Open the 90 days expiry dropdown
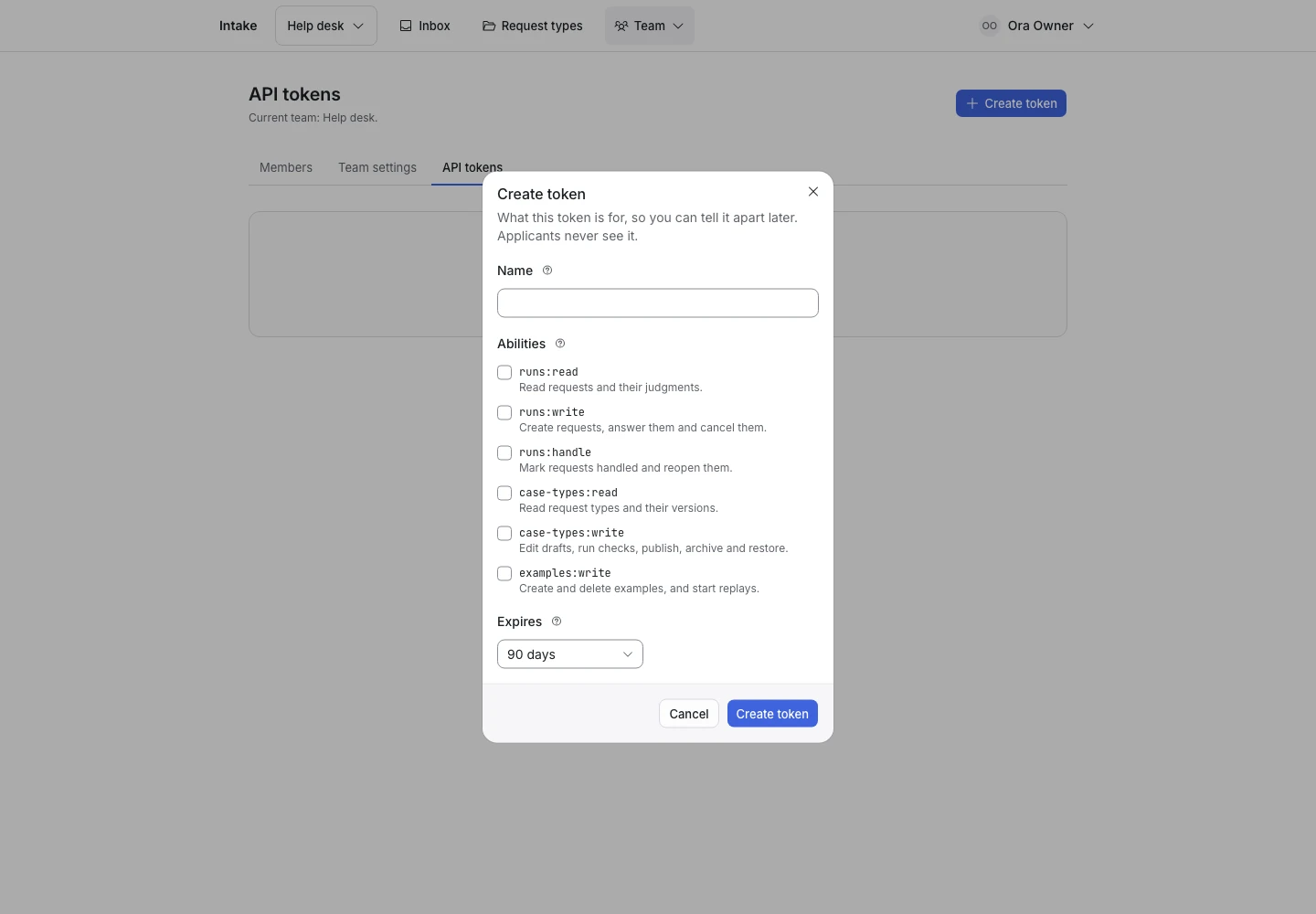Viewport: 1316px width, 914px height. [570, 654]
